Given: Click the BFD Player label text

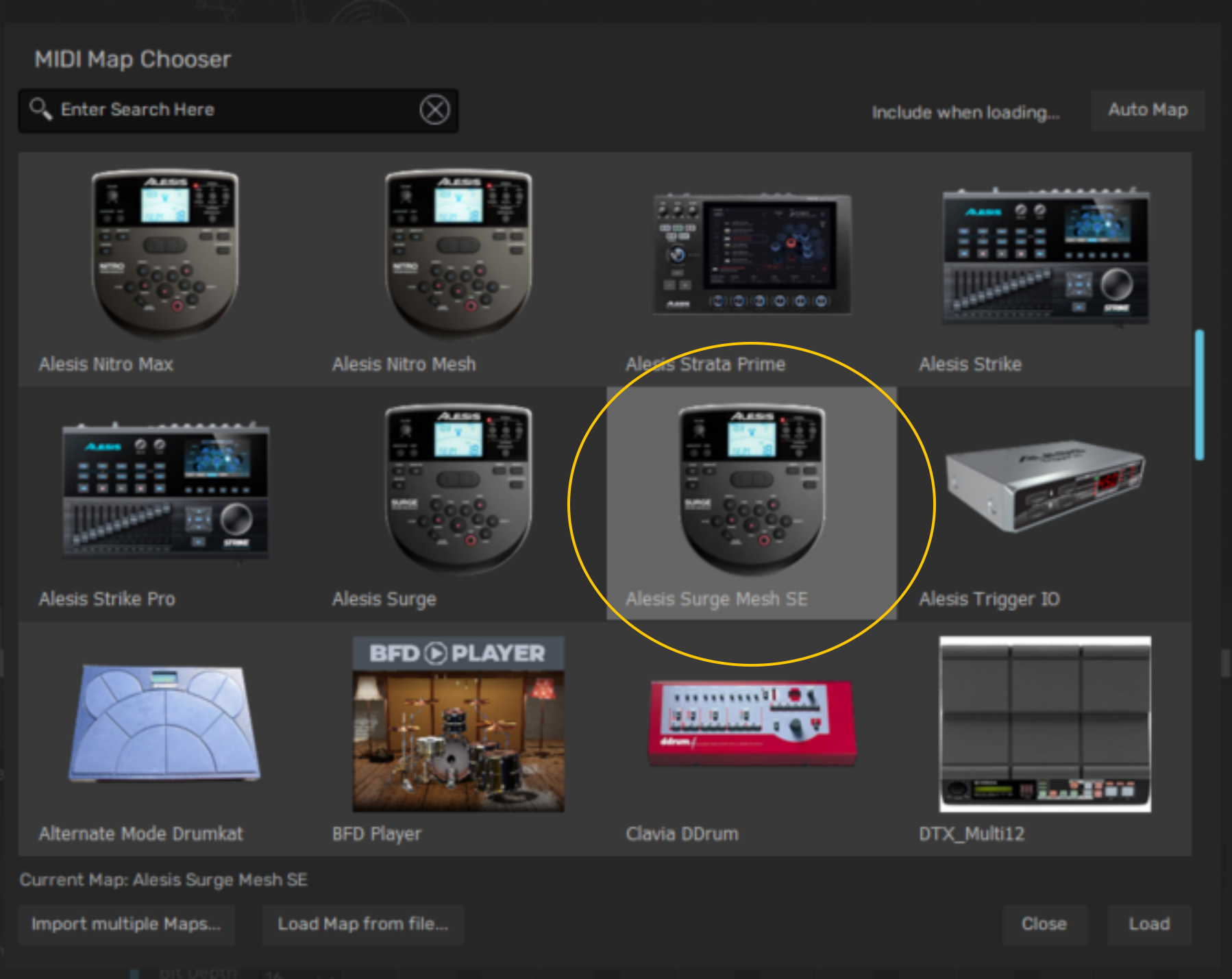Looking at the screenshot, I should coord(376,834).
